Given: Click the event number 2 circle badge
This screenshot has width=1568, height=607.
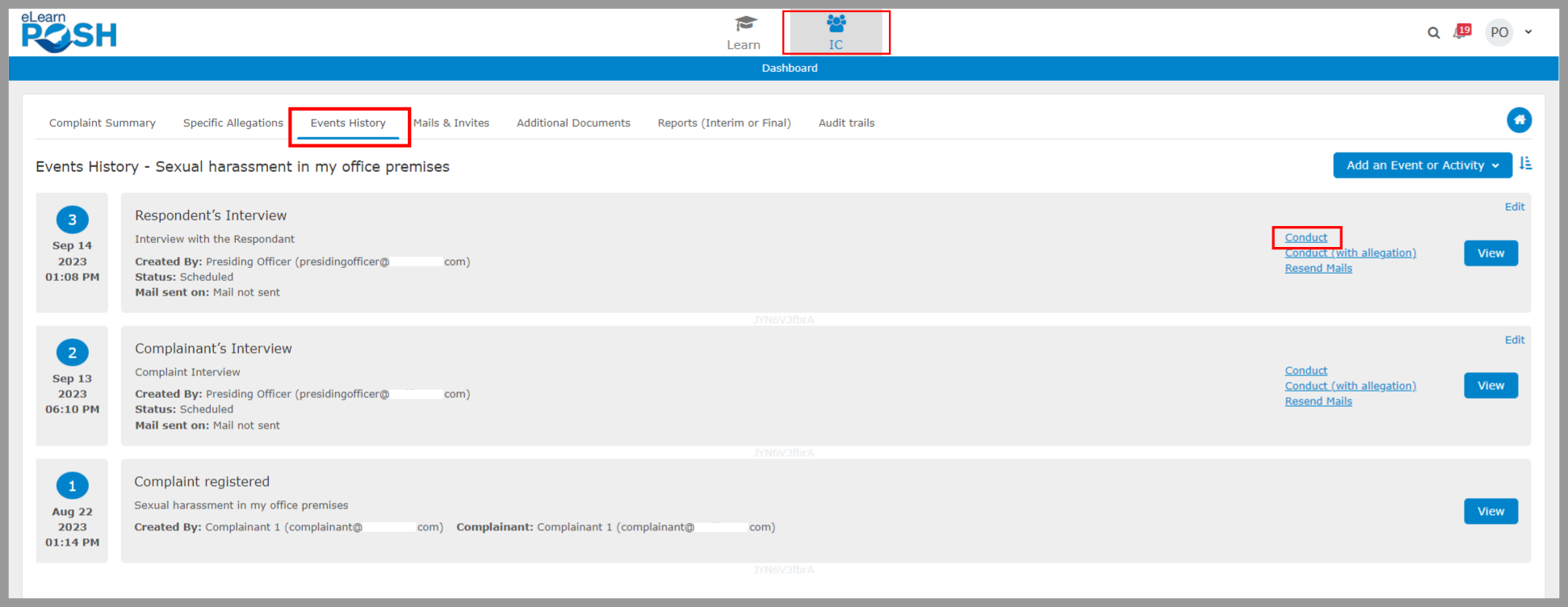Looking at the screenshot, I should pos(72,353).
